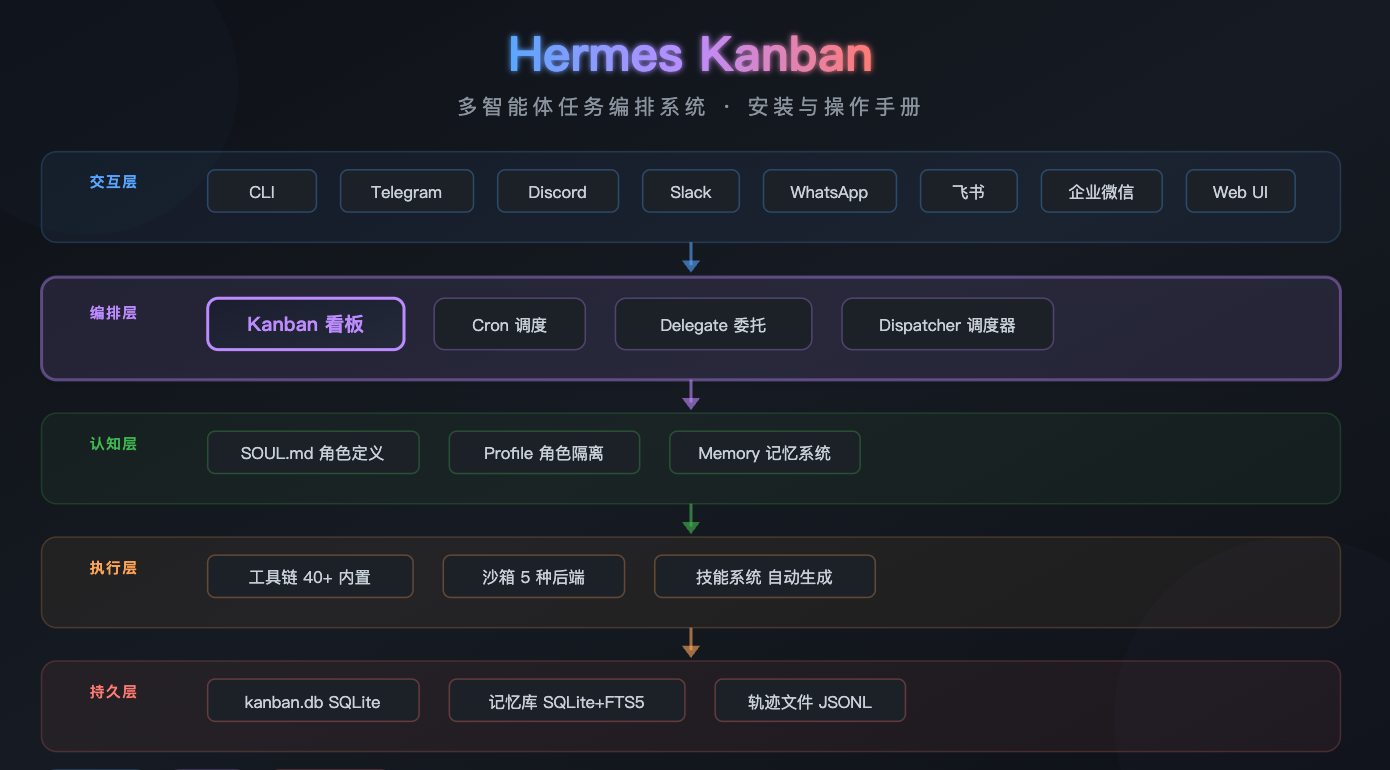Viewport: 1390px width, 770px height.
Task: Click 工具链 40+ 内置 box
Action: click(309, 576)
